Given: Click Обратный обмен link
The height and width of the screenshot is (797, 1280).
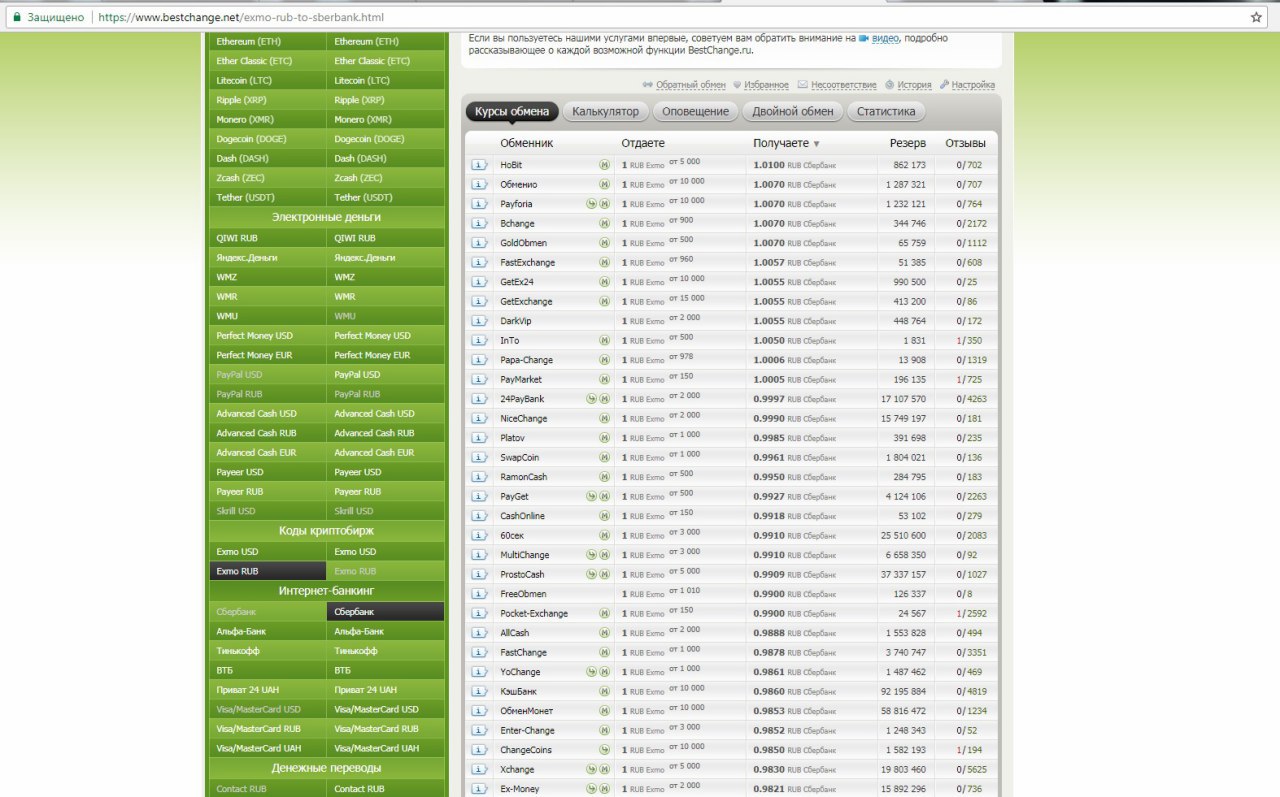Looking at the screenshot, I should click(x=691, y=85).
